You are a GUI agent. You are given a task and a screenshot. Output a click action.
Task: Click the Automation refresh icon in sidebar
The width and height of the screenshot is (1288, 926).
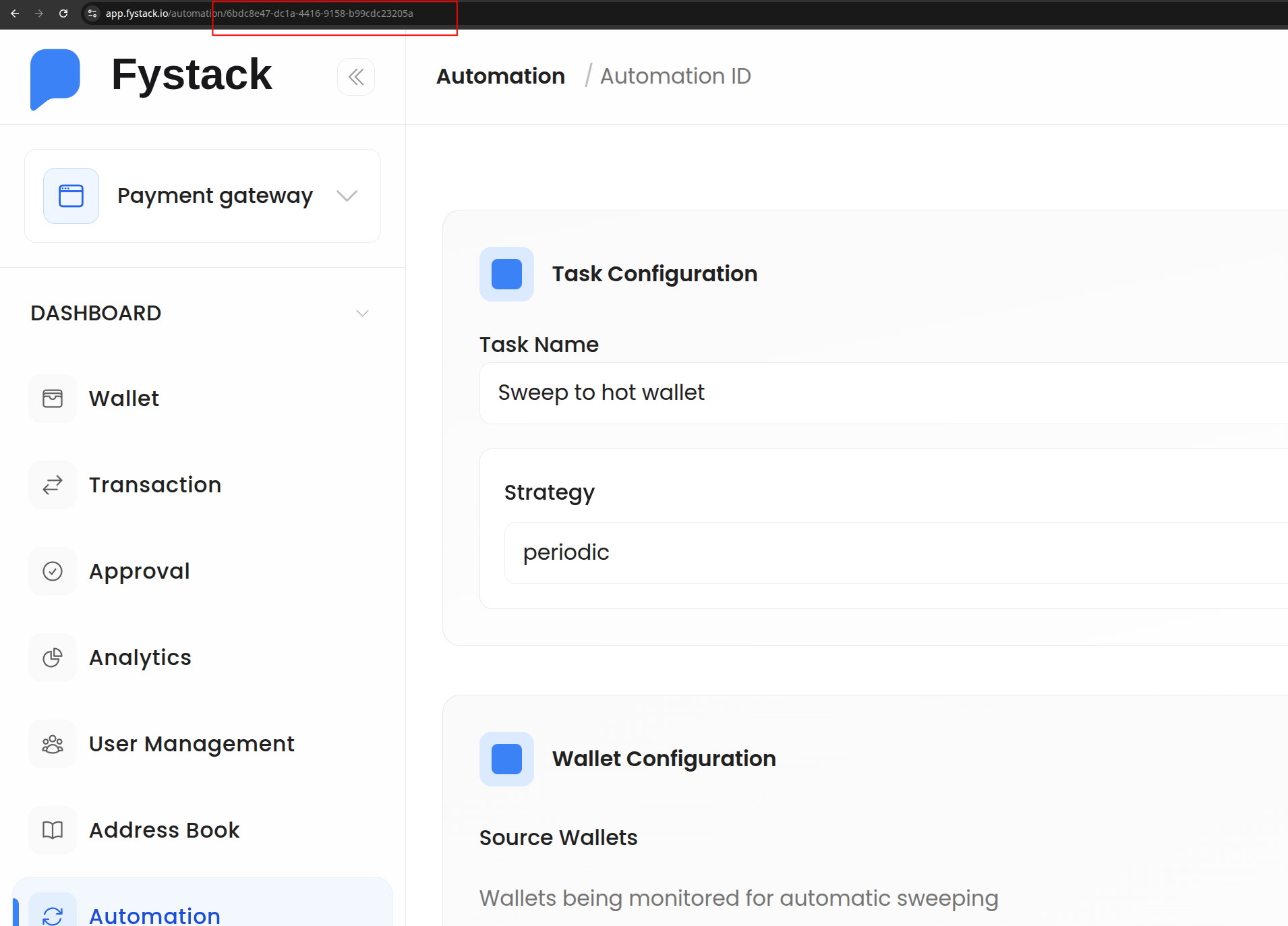pyautogui.click(x=53, y=915)
